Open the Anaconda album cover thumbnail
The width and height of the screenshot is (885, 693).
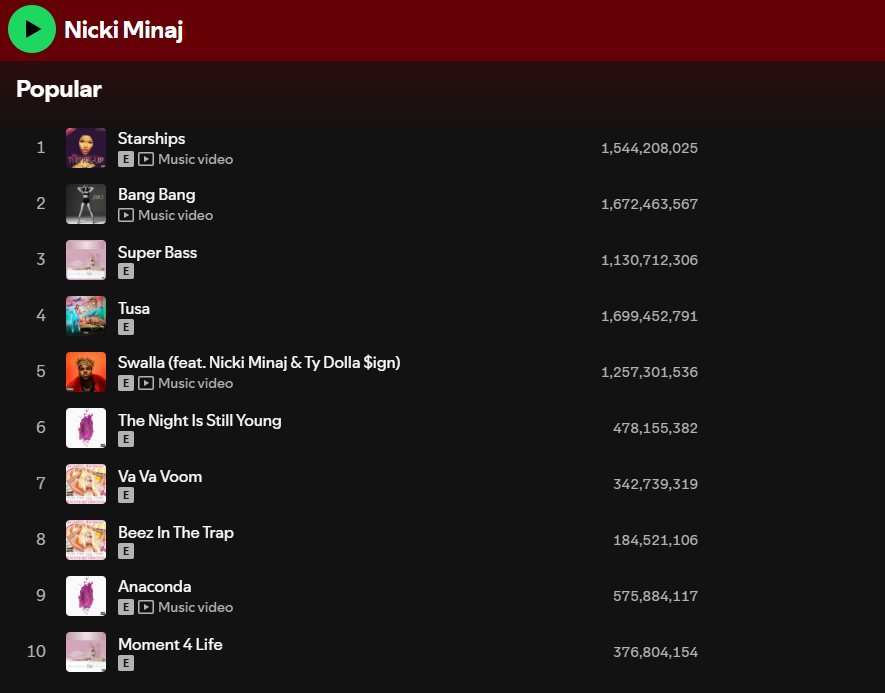point(86,596)
